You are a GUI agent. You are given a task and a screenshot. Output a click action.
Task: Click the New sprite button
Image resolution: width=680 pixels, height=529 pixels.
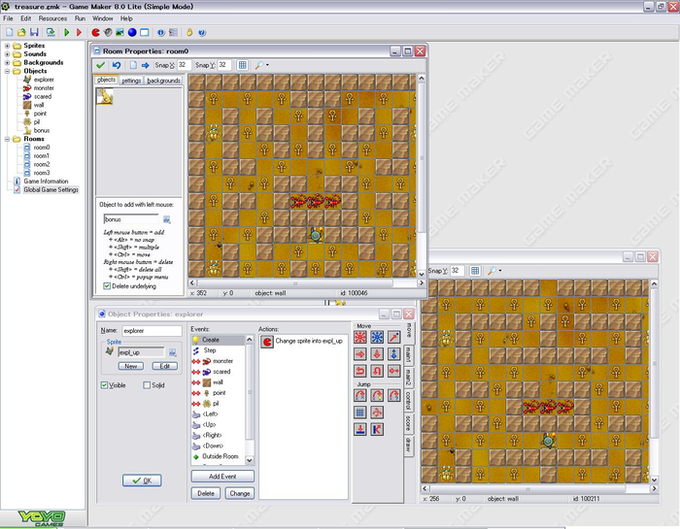click(x=131, y=366)
